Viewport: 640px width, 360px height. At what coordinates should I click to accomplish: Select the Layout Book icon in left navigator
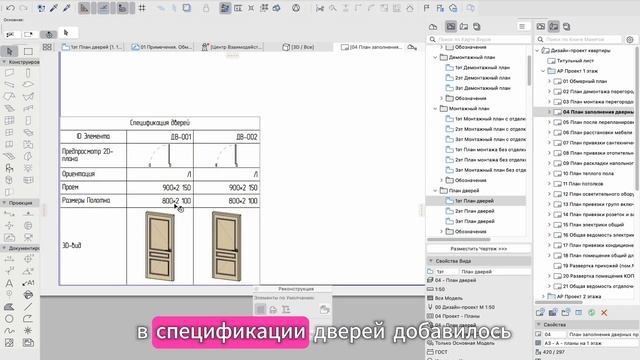tap(464, 27)
